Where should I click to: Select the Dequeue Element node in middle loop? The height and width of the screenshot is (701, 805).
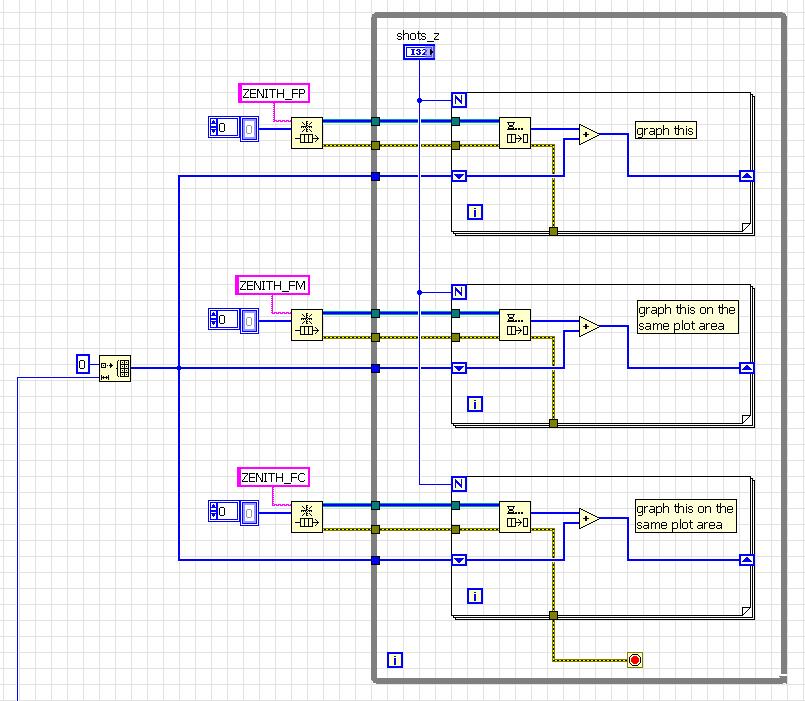[515, 325]
